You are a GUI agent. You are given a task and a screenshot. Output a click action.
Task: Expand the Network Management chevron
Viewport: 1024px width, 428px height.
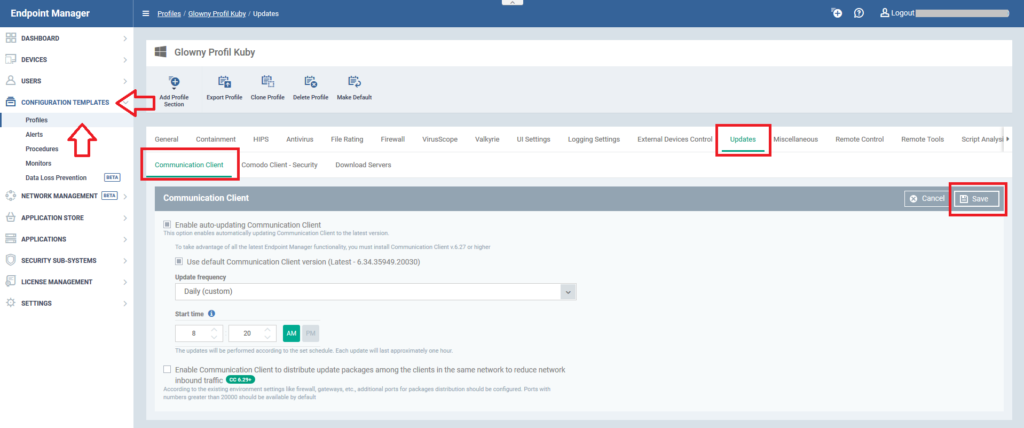point(125,195)
